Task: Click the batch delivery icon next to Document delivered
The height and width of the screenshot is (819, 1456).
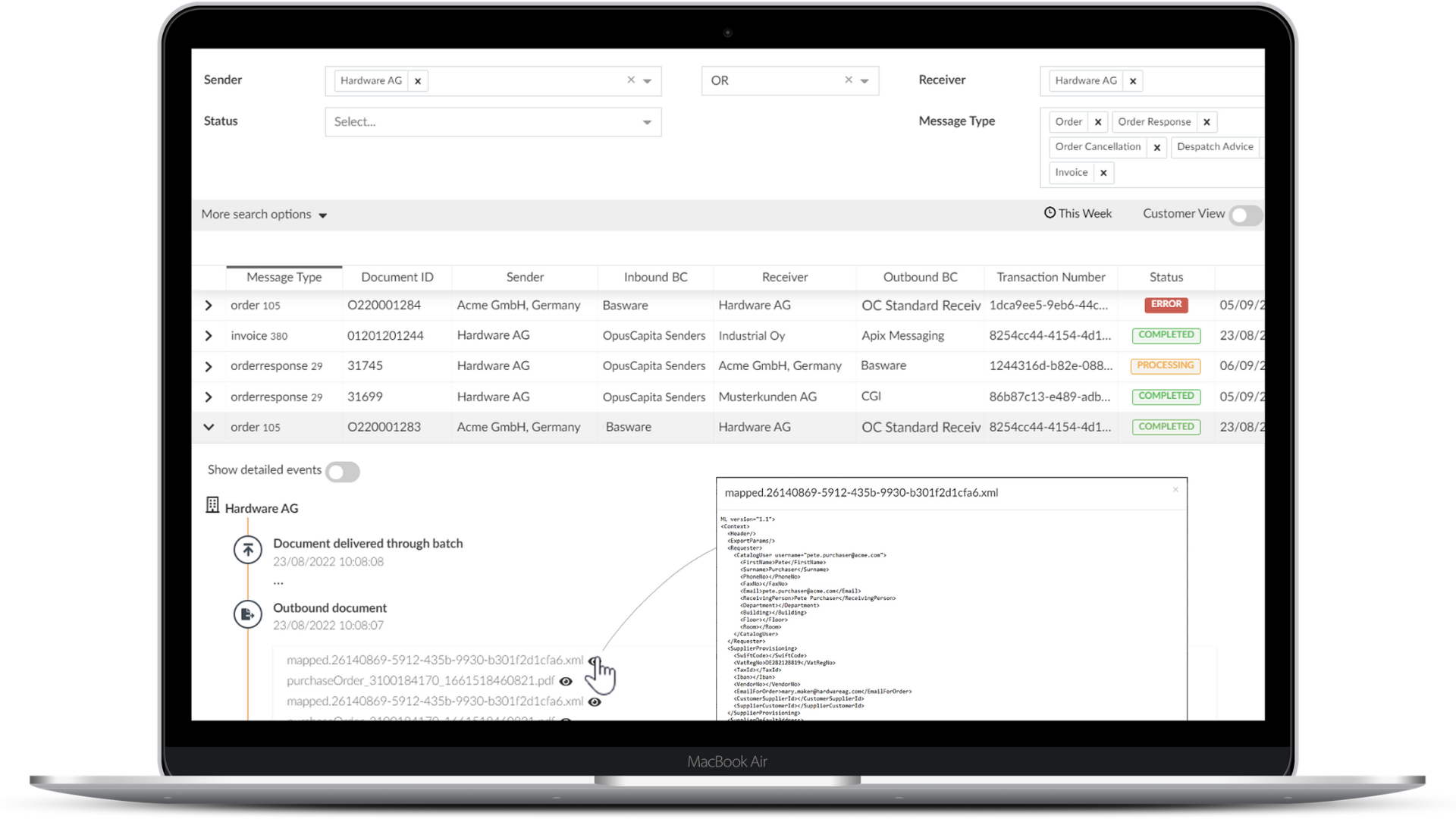Action: [248, 550]
